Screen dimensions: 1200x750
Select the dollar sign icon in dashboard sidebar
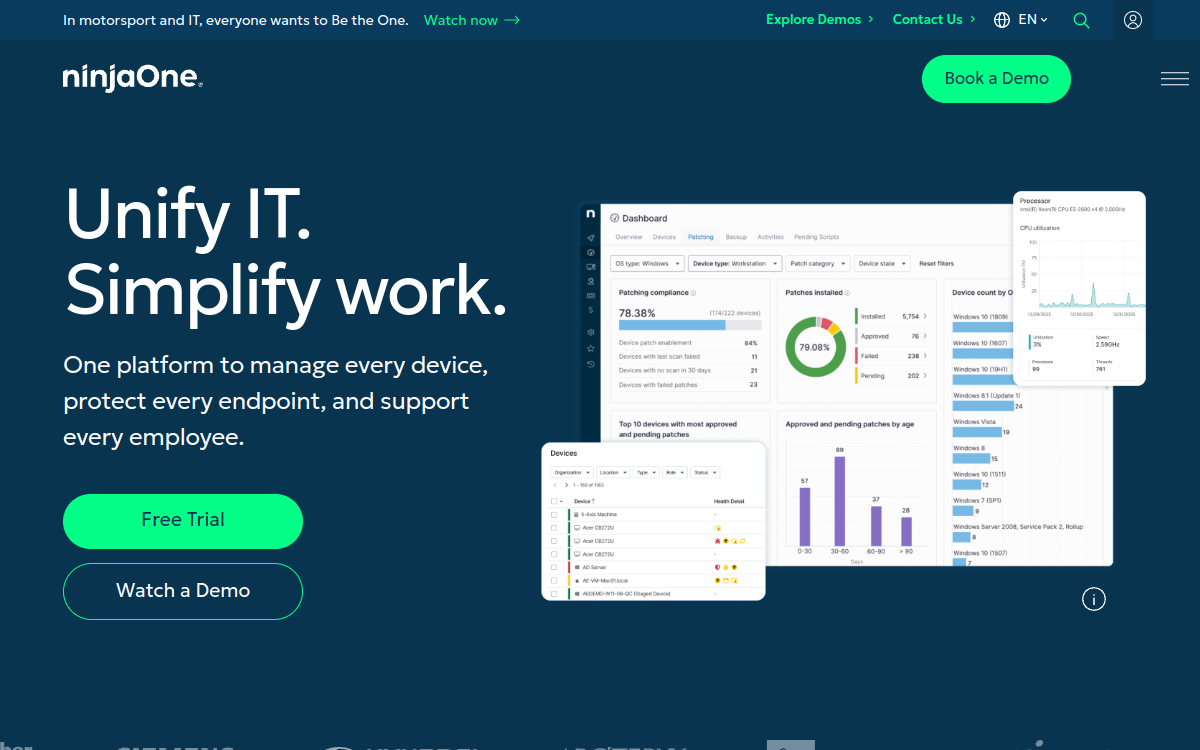pyautogui.click(x=591, y=310)
